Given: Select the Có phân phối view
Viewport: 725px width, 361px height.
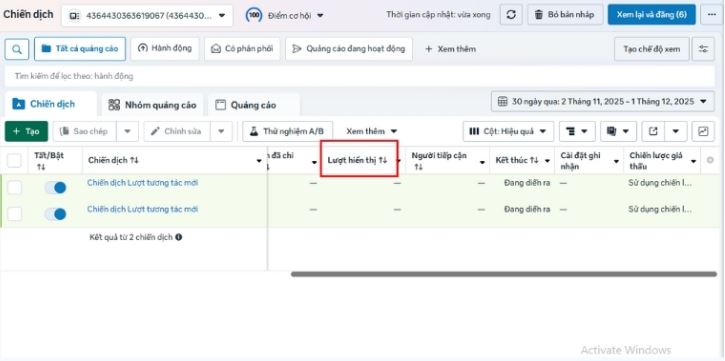Looking at the screenshot, I should click(x=242, y=49).
